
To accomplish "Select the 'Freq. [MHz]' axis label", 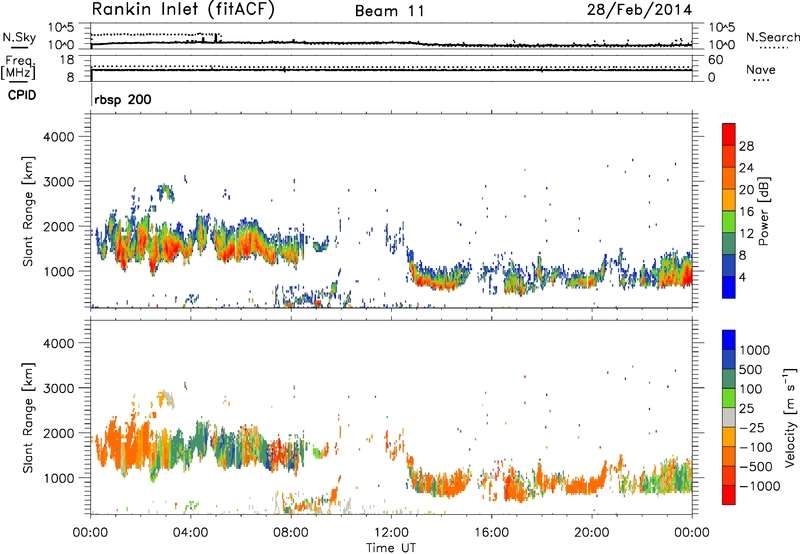I will [x=18, y=68].
